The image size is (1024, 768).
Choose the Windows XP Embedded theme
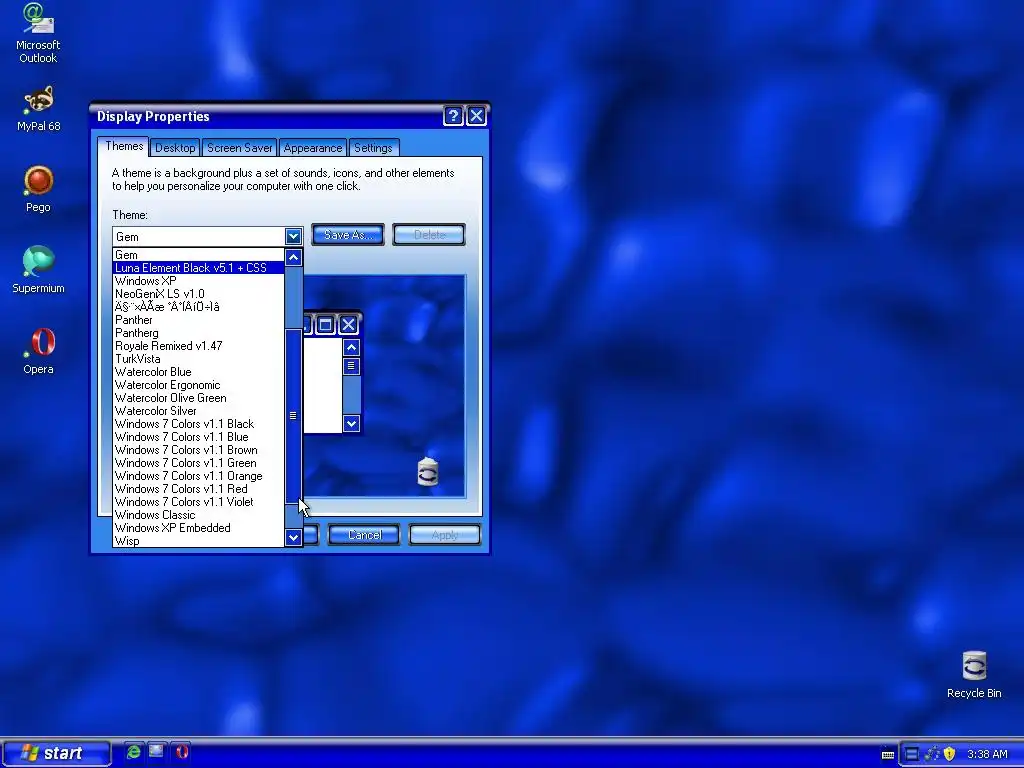pyautogui.click(x=199, y=528)
